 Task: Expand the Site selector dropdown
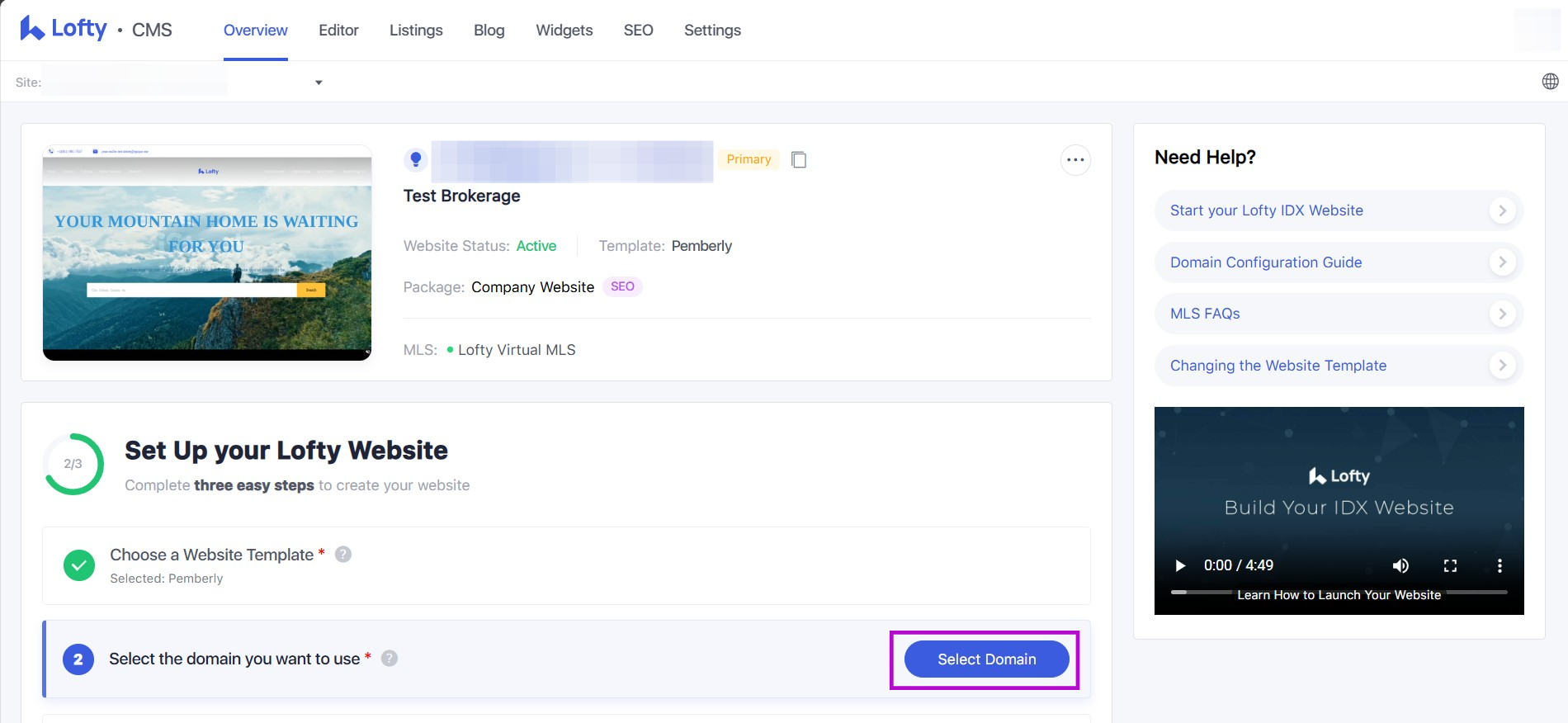tap(319, 83)
